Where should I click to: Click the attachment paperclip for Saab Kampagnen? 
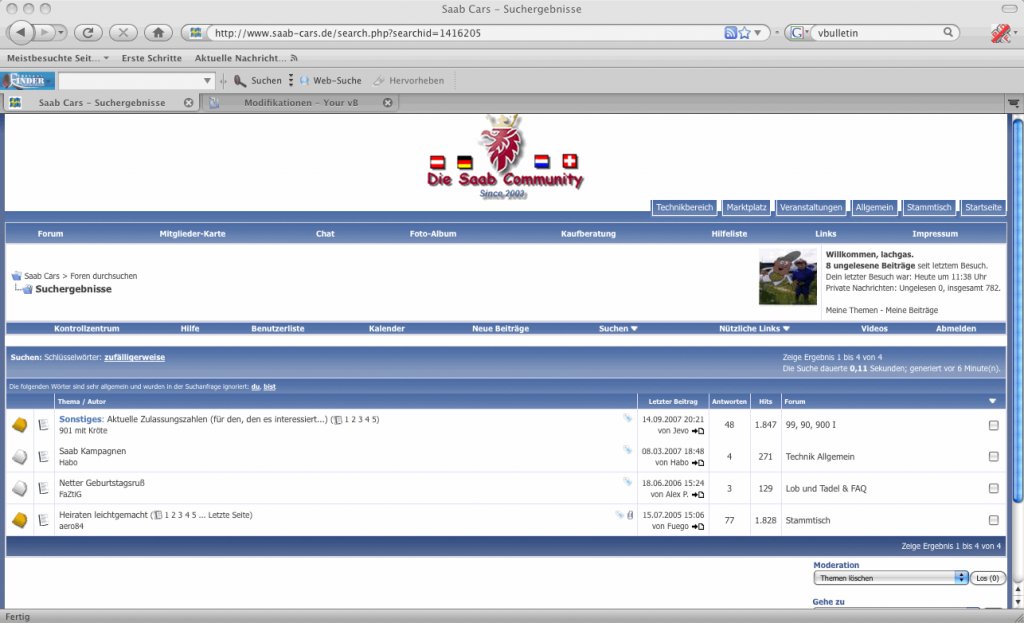point(627,449)
